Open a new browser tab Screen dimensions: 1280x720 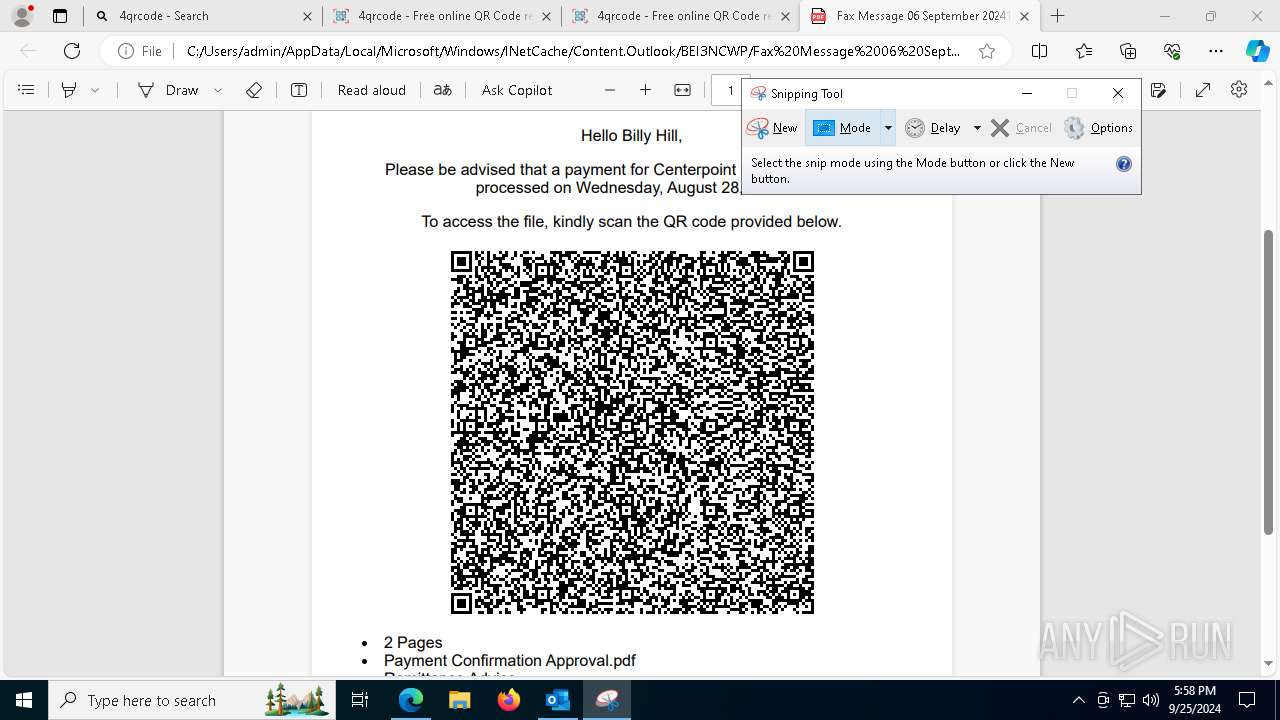click(1058, 16)
